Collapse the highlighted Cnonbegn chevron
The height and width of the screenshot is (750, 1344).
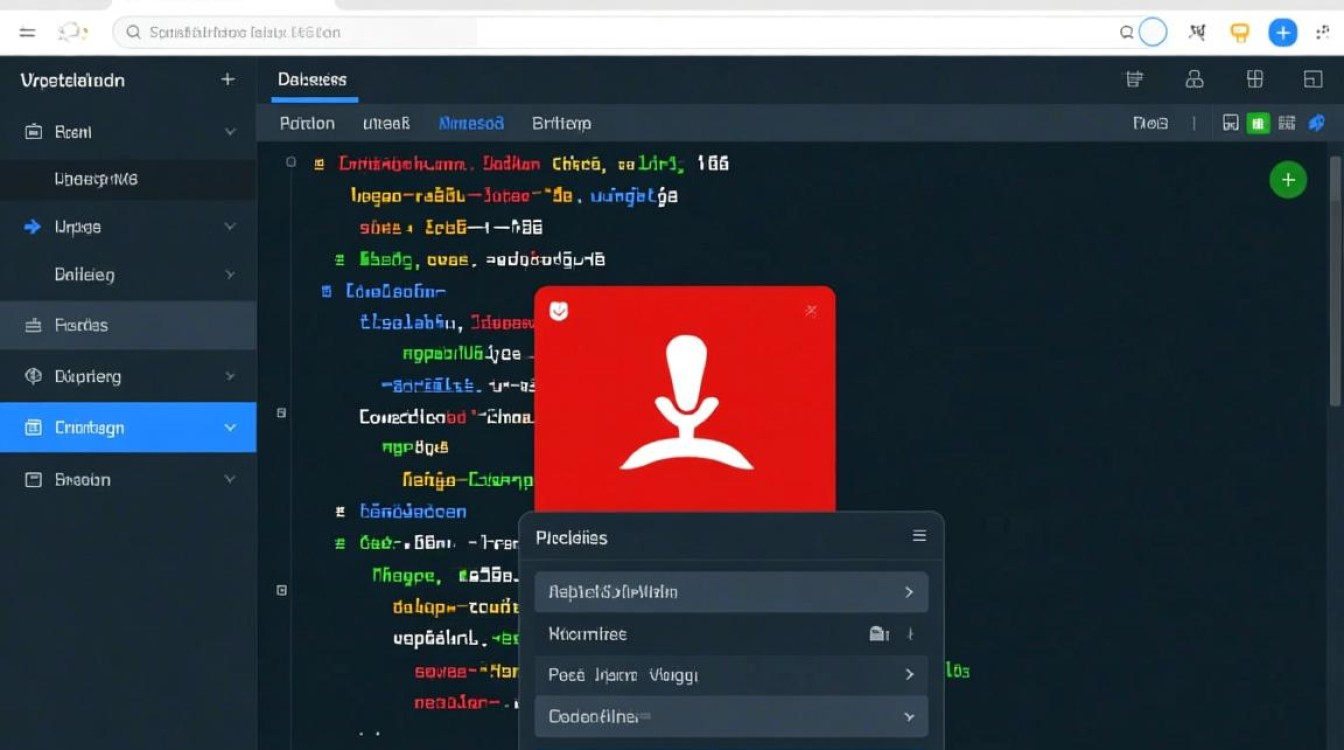tap(230, 428)
